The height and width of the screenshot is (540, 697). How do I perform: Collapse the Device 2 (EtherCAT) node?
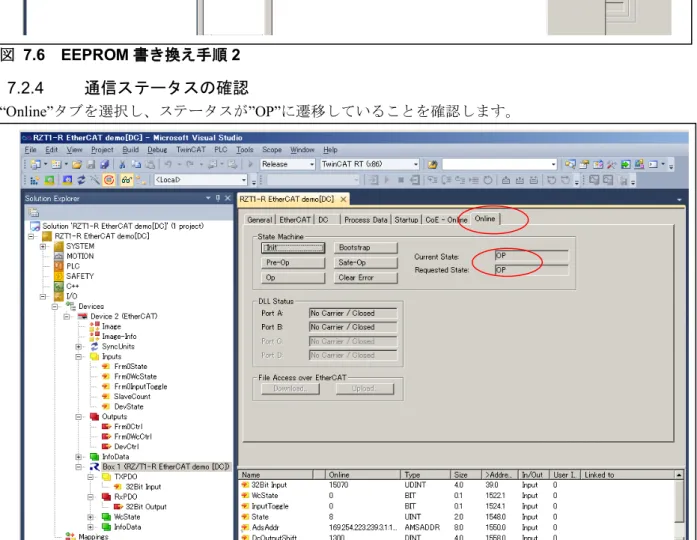[x=67, y=316]
